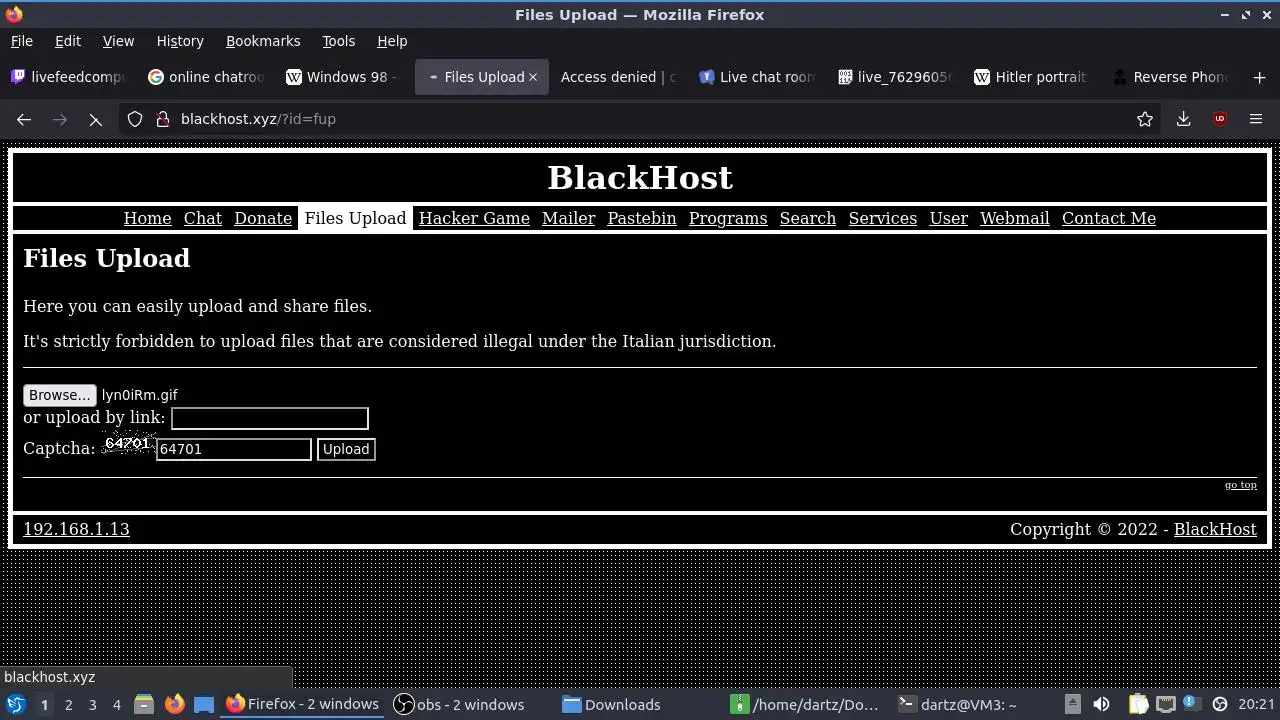Open the History menu
The image size is (1280, 720).
click(180, 41)
